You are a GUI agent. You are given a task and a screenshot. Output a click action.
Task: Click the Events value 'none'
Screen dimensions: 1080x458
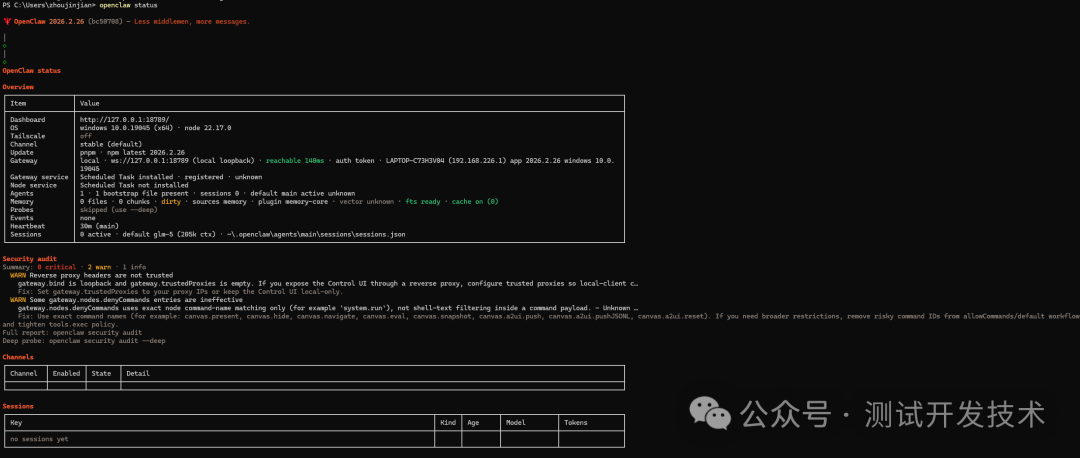(x=87, y=218)
